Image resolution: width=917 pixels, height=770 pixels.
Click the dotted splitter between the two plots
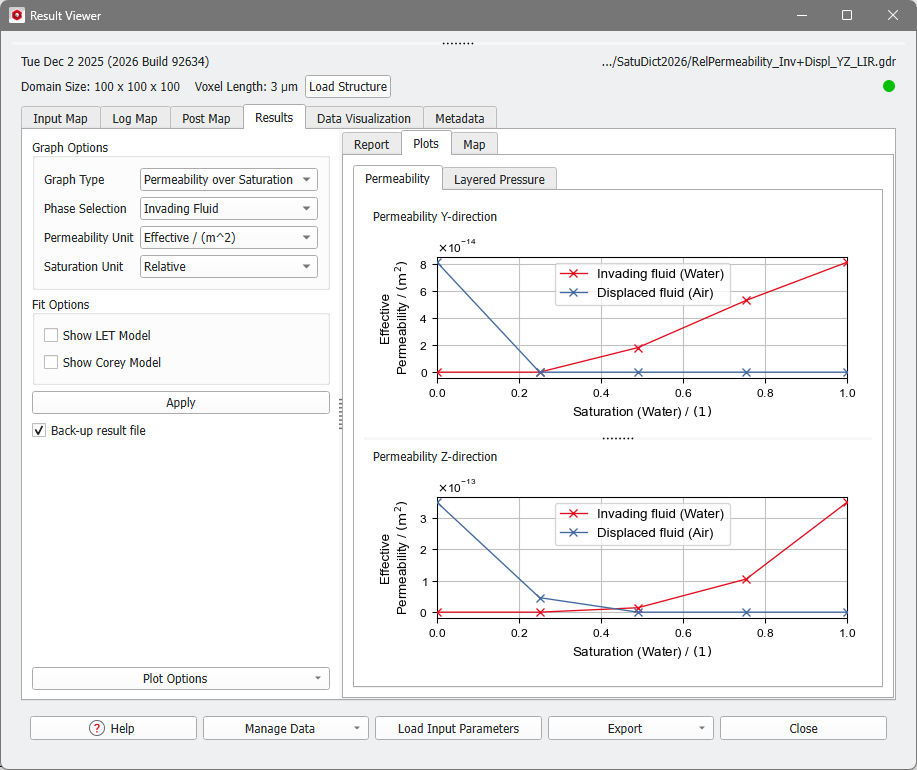point(618,437)
